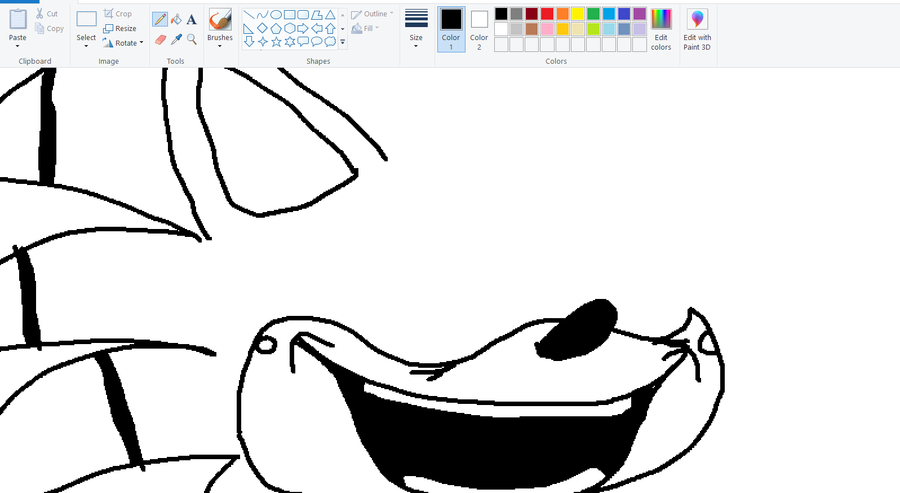Click the Crop button
900x493 pixels.
point(118,14)
